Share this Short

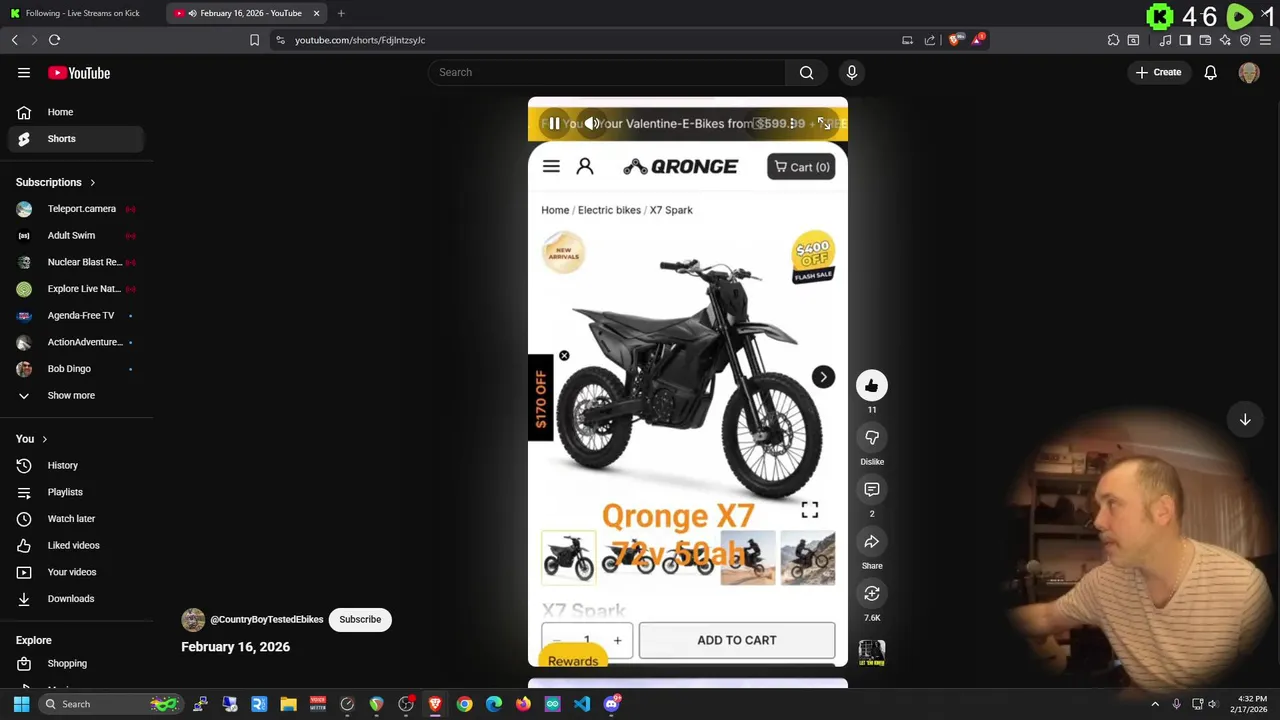click(x=872, y=541)
